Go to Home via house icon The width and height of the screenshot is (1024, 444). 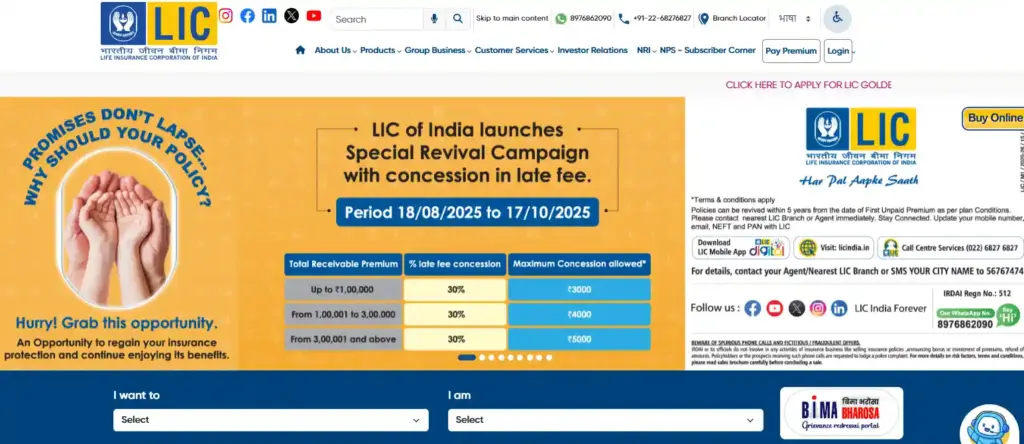[x=300, y=50]
